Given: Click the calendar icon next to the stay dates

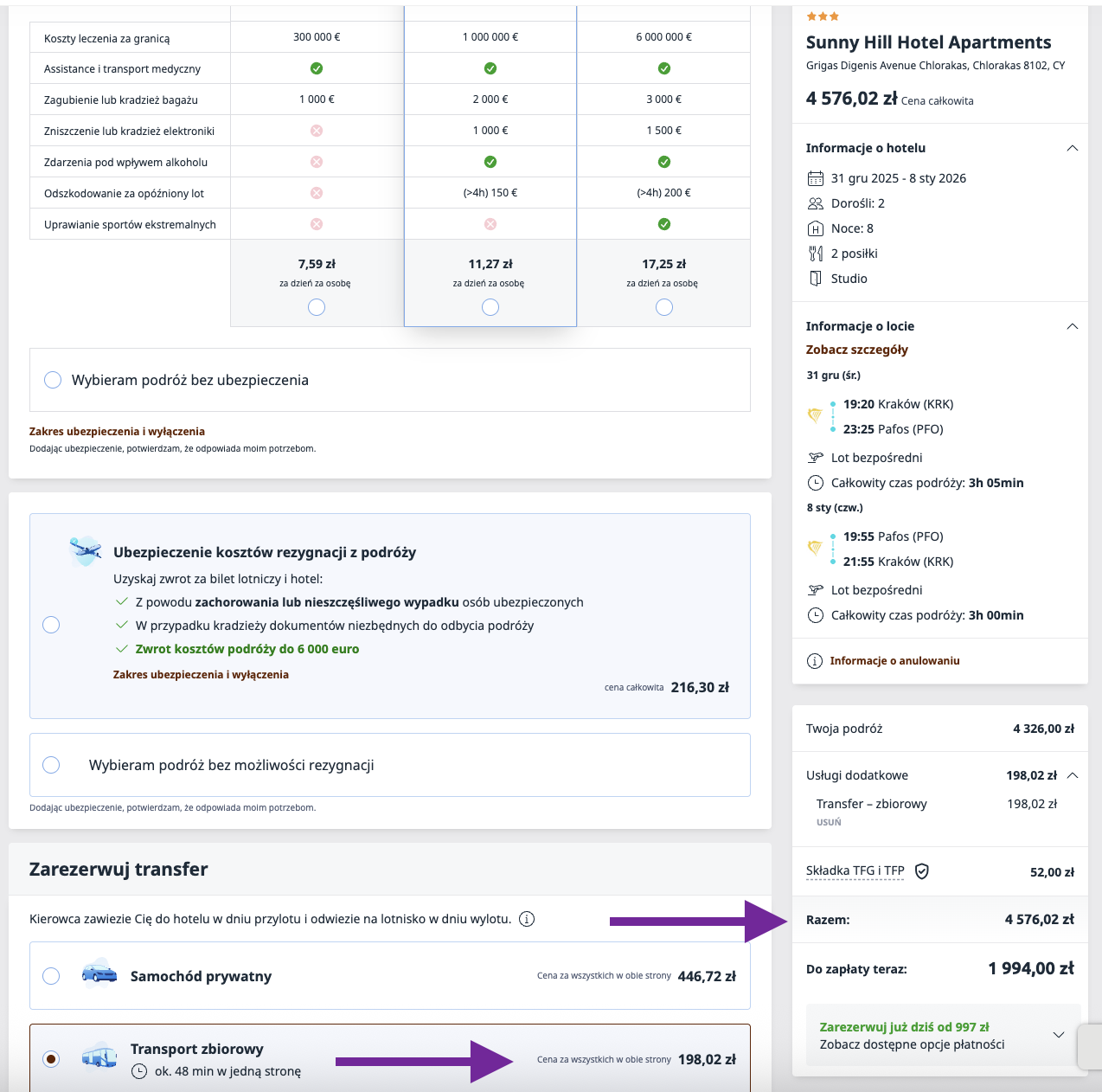Looking at the screenshot, I should coord(815,178).
